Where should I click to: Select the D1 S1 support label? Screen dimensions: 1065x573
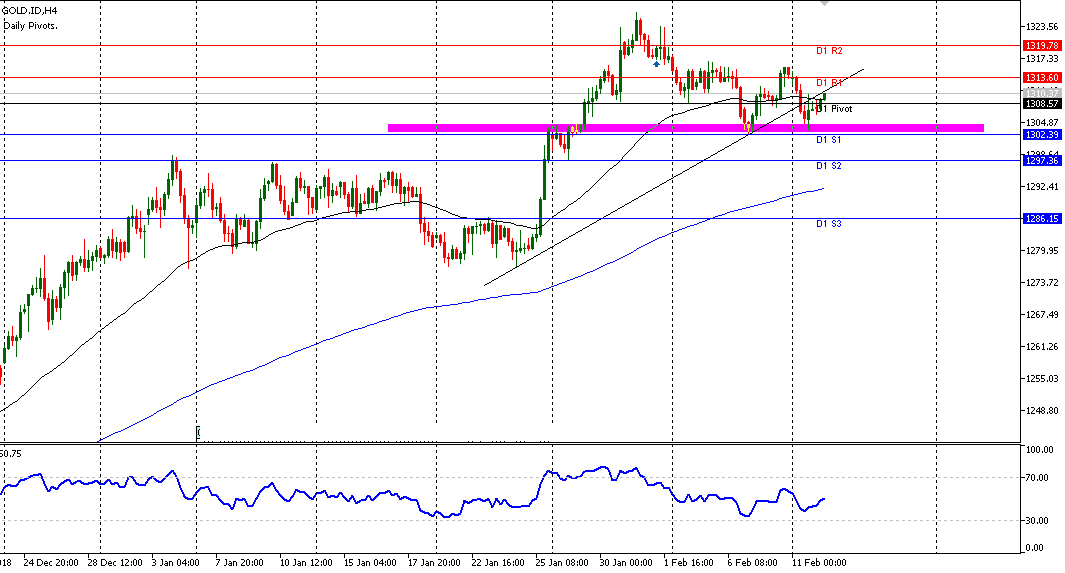coord(829,141)
